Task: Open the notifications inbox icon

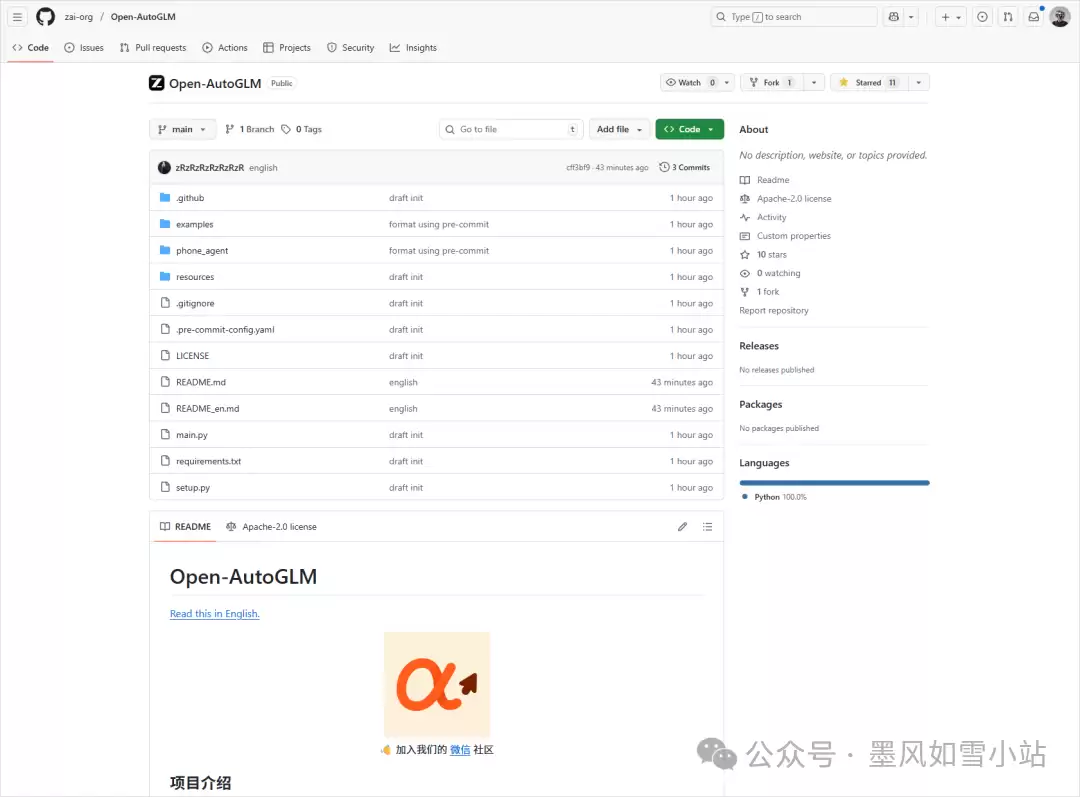Action: (x=1033, y=17)
